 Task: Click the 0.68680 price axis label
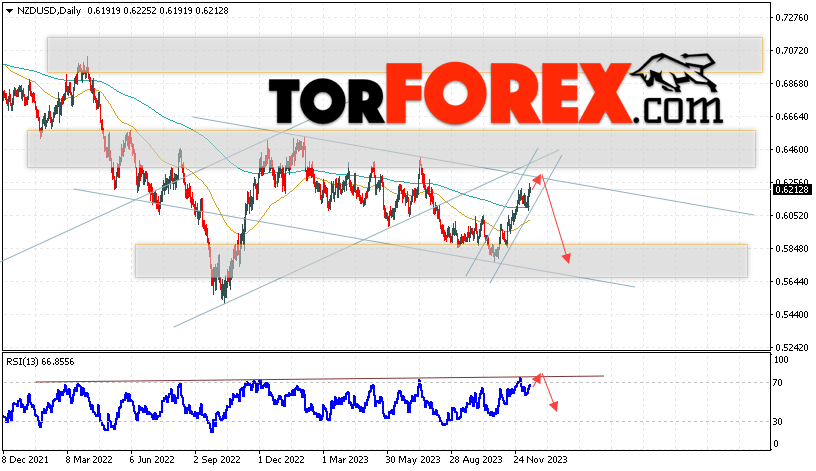pos(792,84)
